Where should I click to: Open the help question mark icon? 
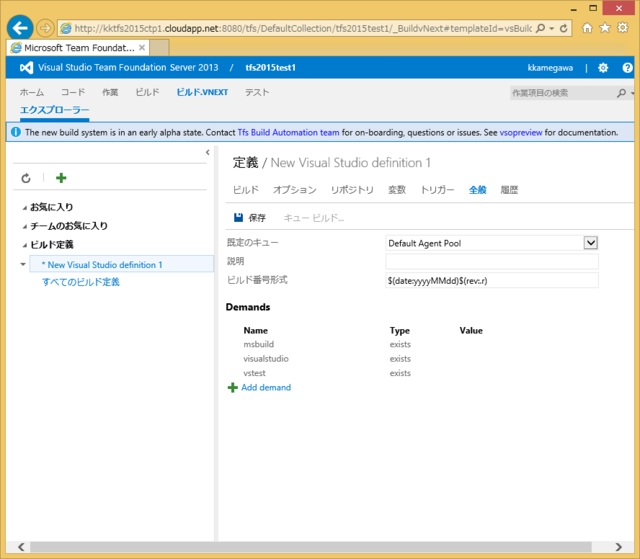click(x=627, y=68)
